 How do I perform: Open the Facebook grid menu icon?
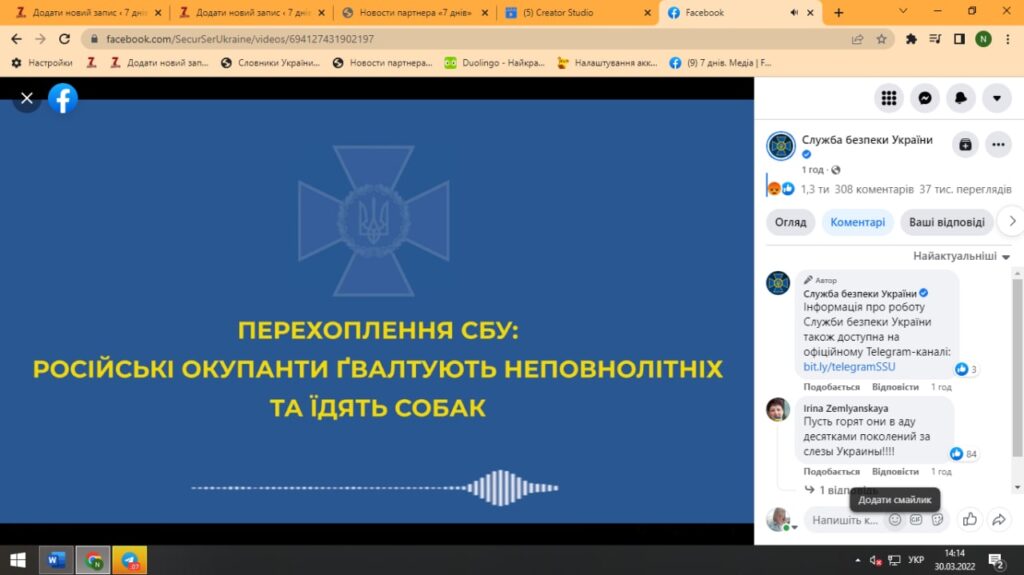coord(889,98)
